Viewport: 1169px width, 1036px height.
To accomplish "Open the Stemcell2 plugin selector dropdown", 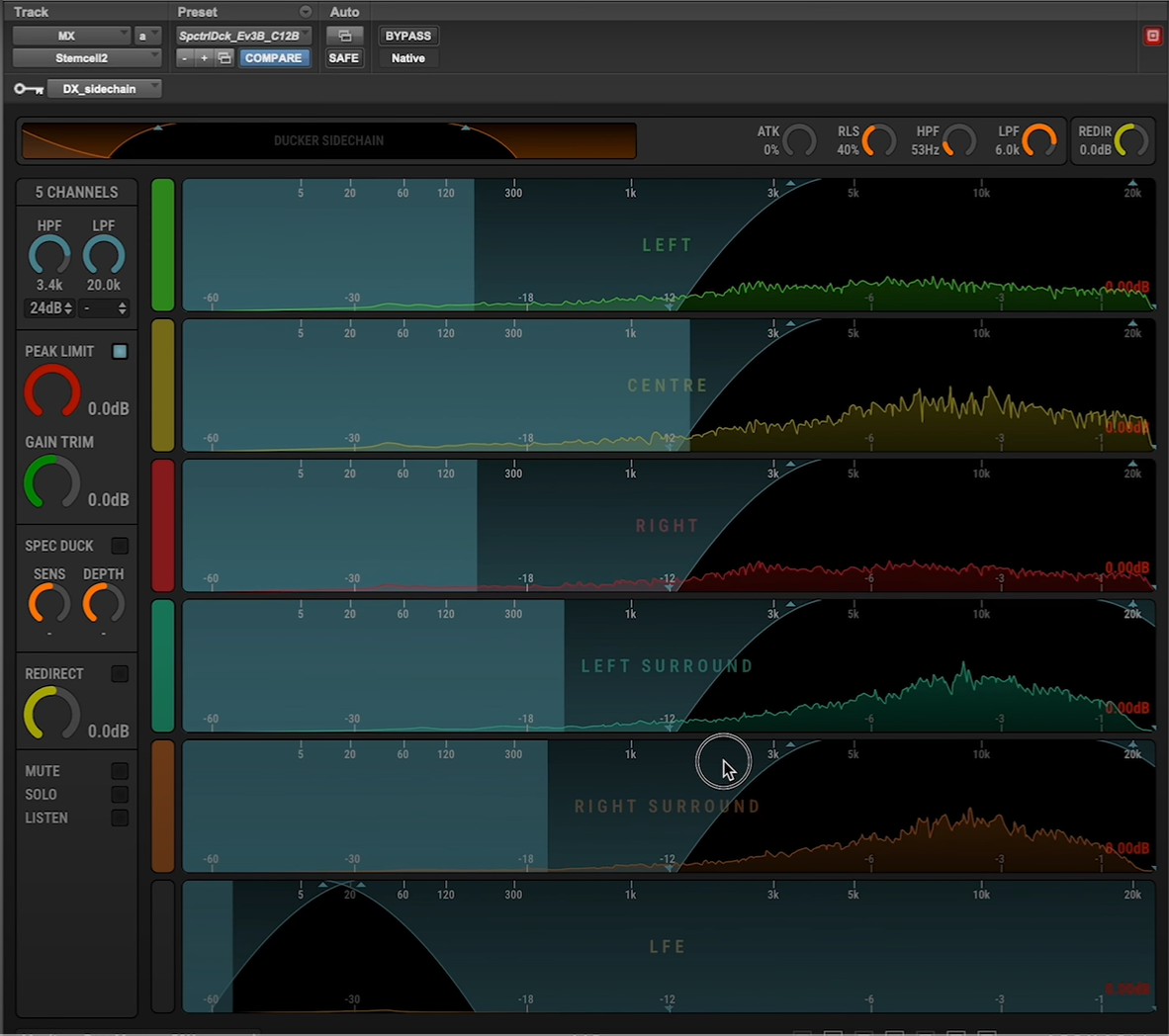I will (86, 58).
